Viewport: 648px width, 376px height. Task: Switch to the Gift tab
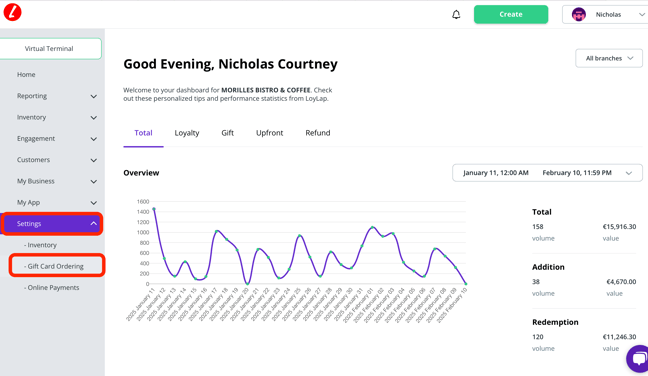coord(227,133)
